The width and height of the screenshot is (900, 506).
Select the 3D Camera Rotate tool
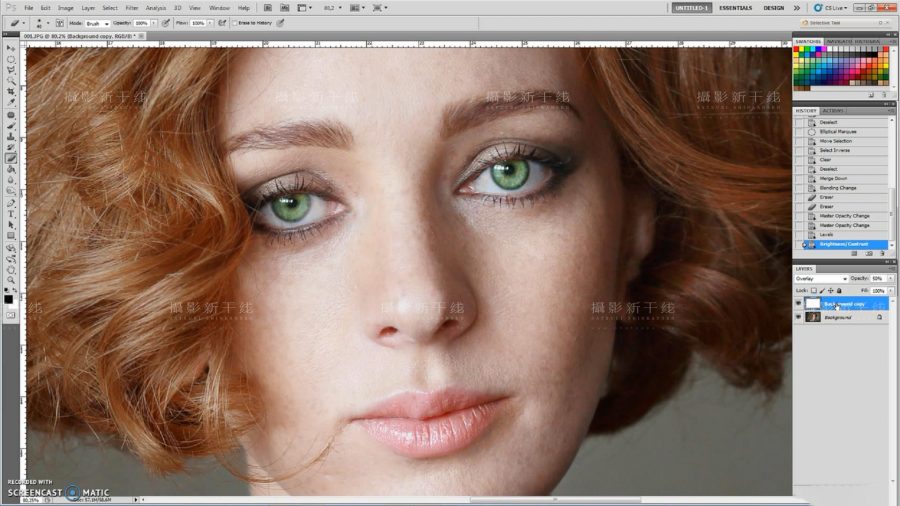pyautogui.click(x=11, y=259)
